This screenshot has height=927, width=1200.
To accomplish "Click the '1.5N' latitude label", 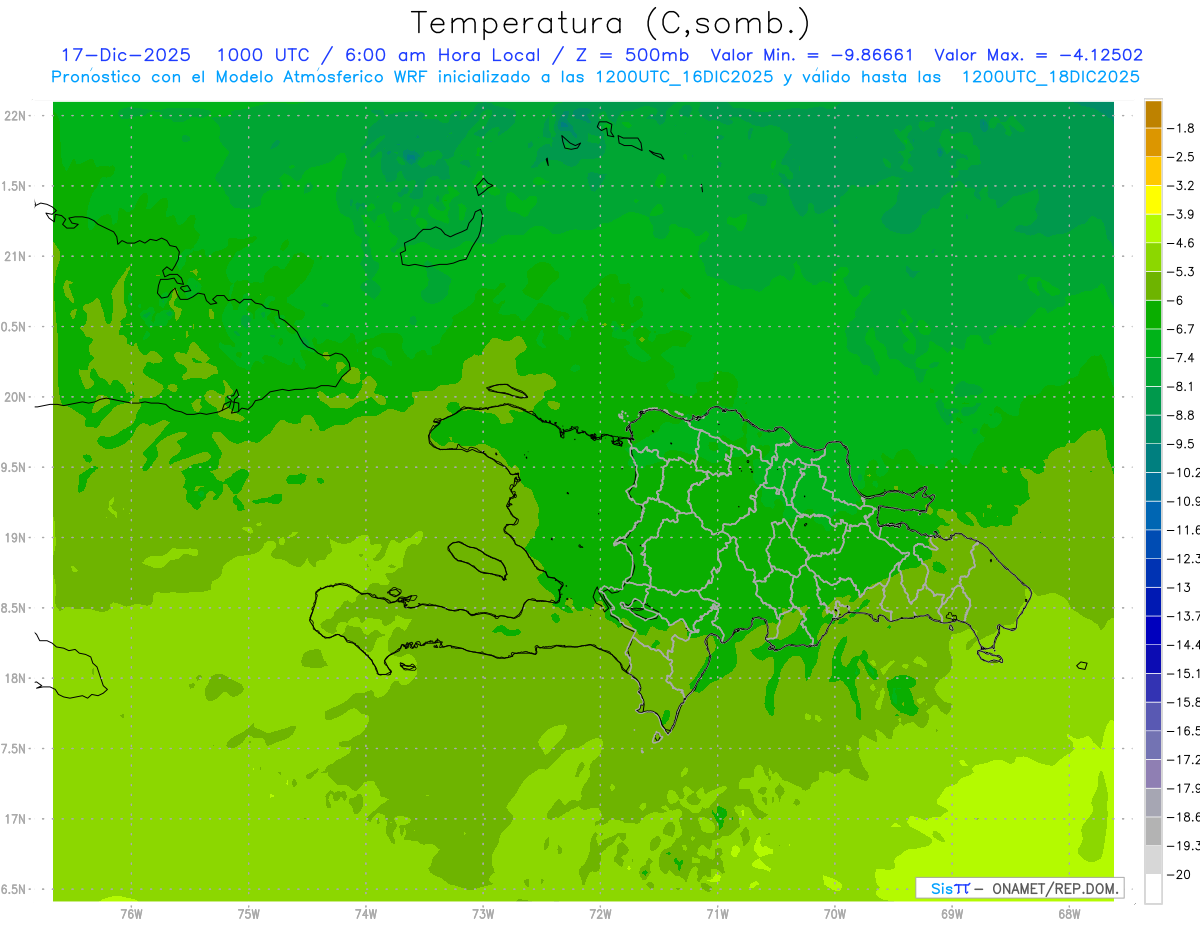I will click(13, 186).
